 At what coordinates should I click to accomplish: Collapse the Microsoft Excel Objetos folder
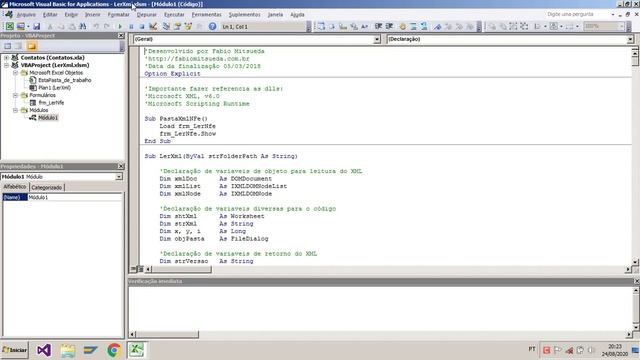(x=15, y=73)
